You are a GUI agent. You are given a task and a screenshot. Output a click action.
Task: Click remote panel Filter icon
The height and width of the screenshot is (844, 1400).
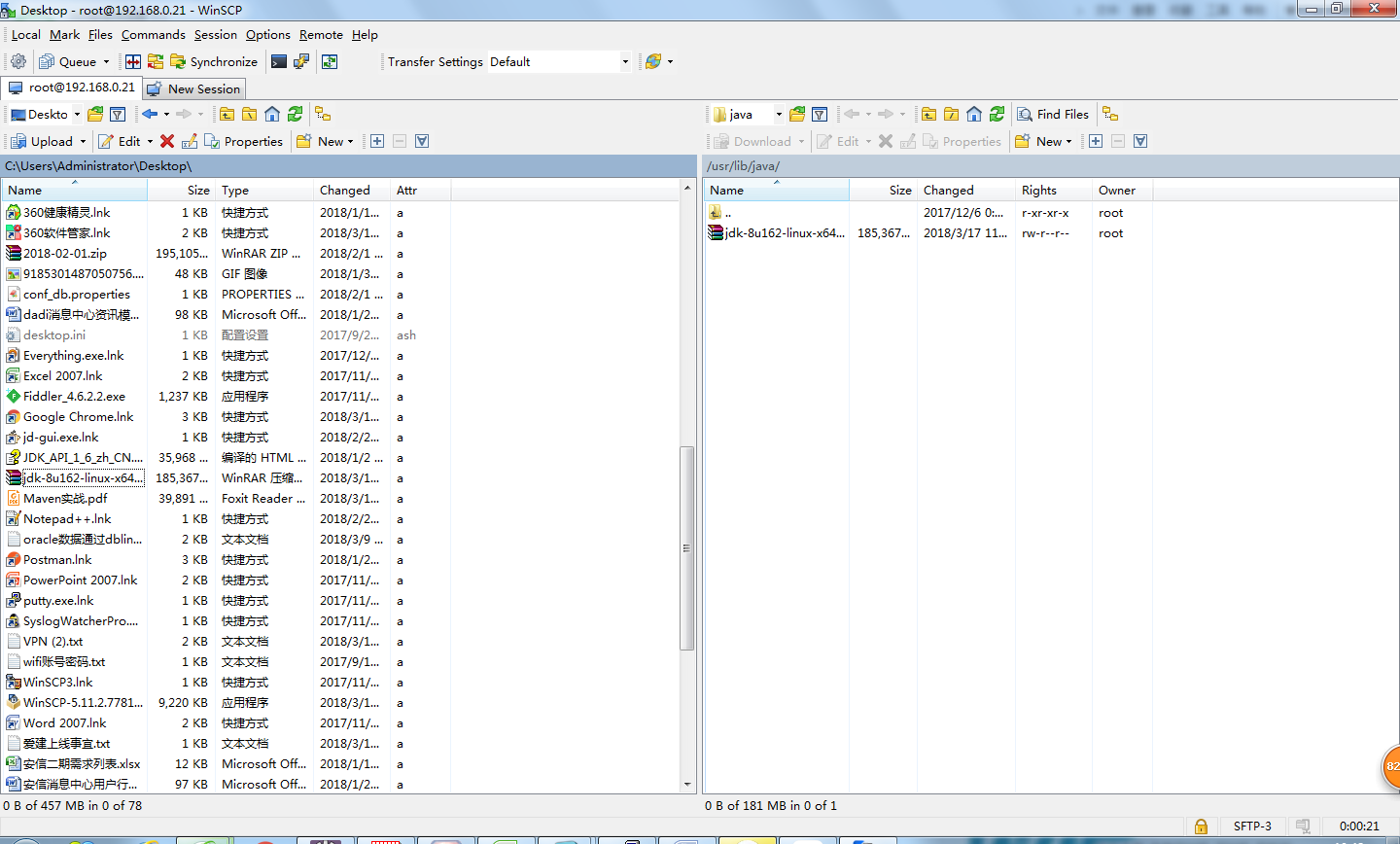pyautogui.click(x=820, y=114)
